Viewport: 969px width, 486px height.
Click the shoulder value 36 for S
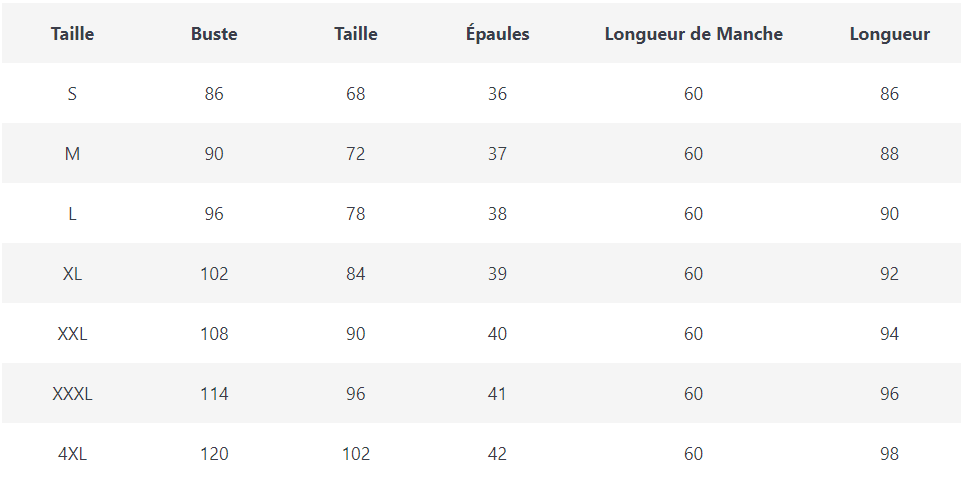(497, 94)
